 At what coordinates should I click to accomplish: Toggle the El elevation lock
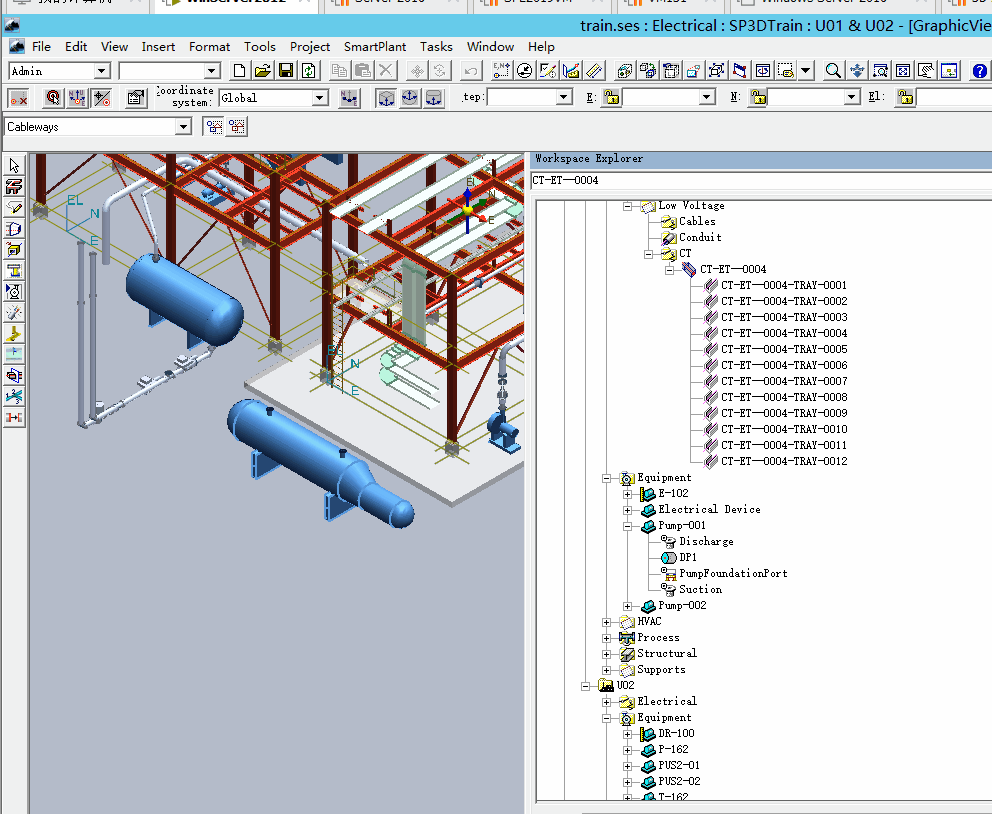905,97
